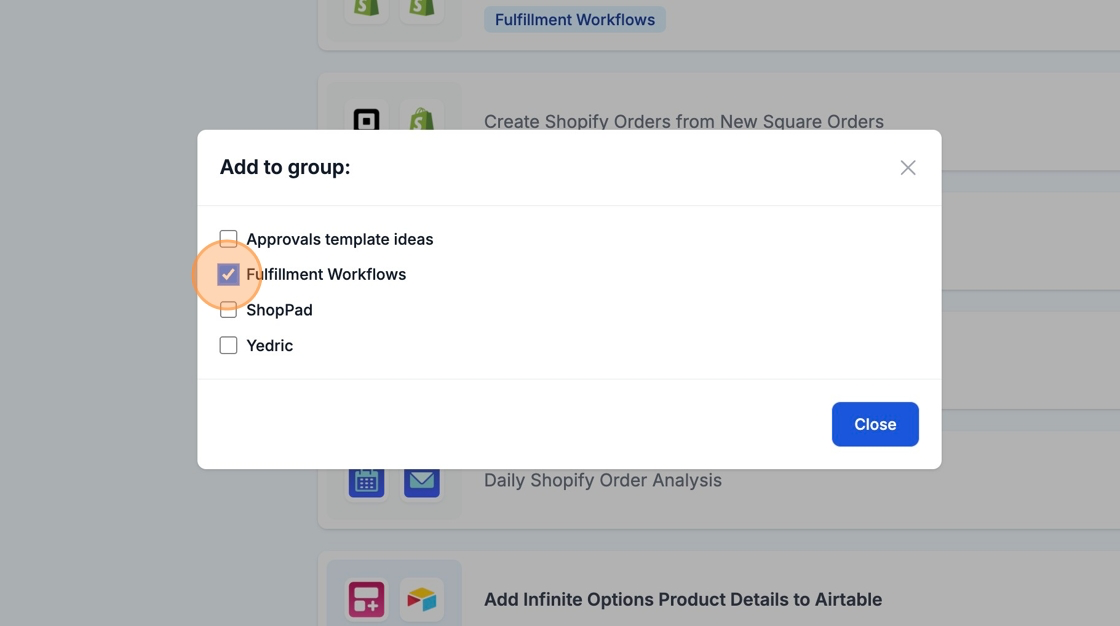
Task: Click the Yedric label text
Action: click(x=269, y=345)
